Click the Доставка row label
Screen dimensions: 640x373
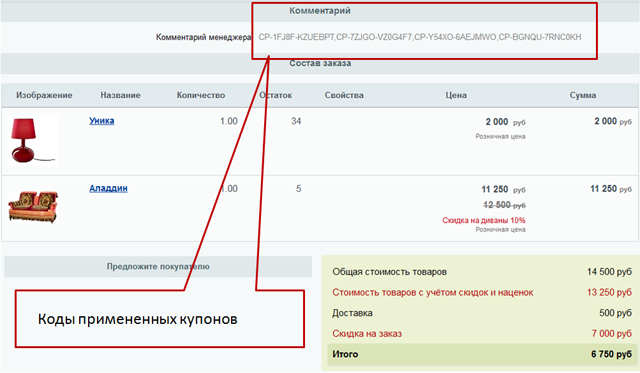point(352,313)
